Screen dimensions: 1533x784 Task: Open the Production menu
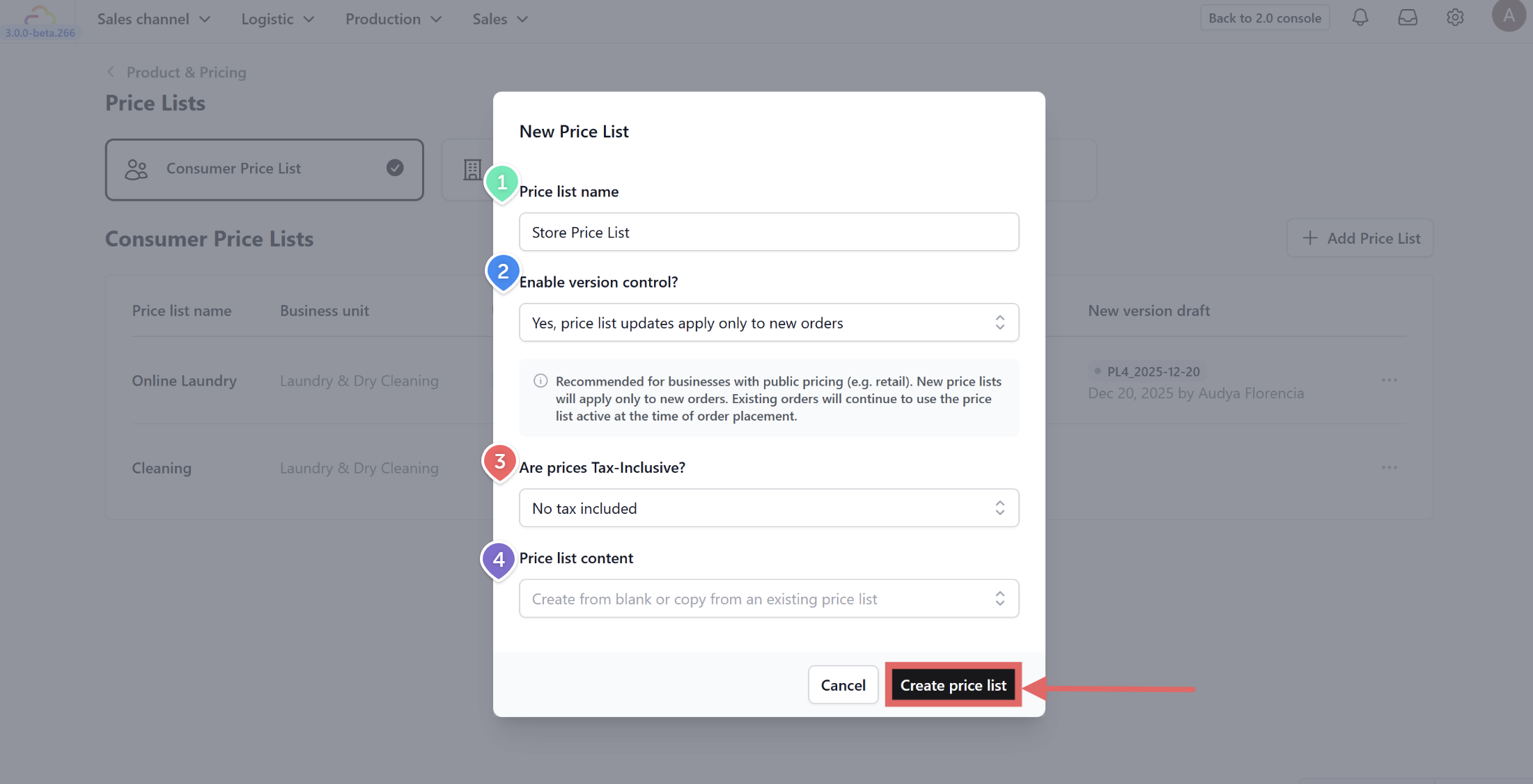[393, 19]
